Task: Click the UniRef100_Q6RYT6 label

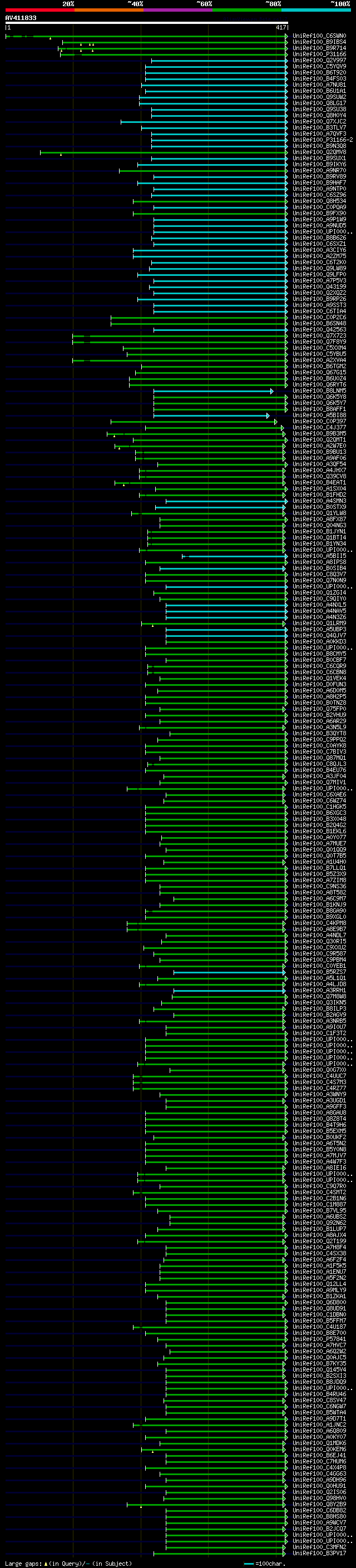Action: pos(319,385)
